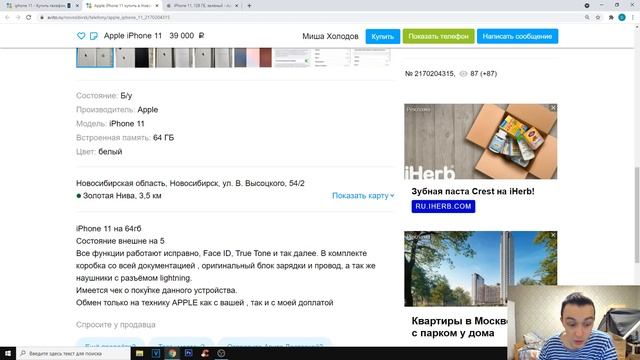
Task: Select second photo thumbnail with black phone
Action: pos(134,58)
